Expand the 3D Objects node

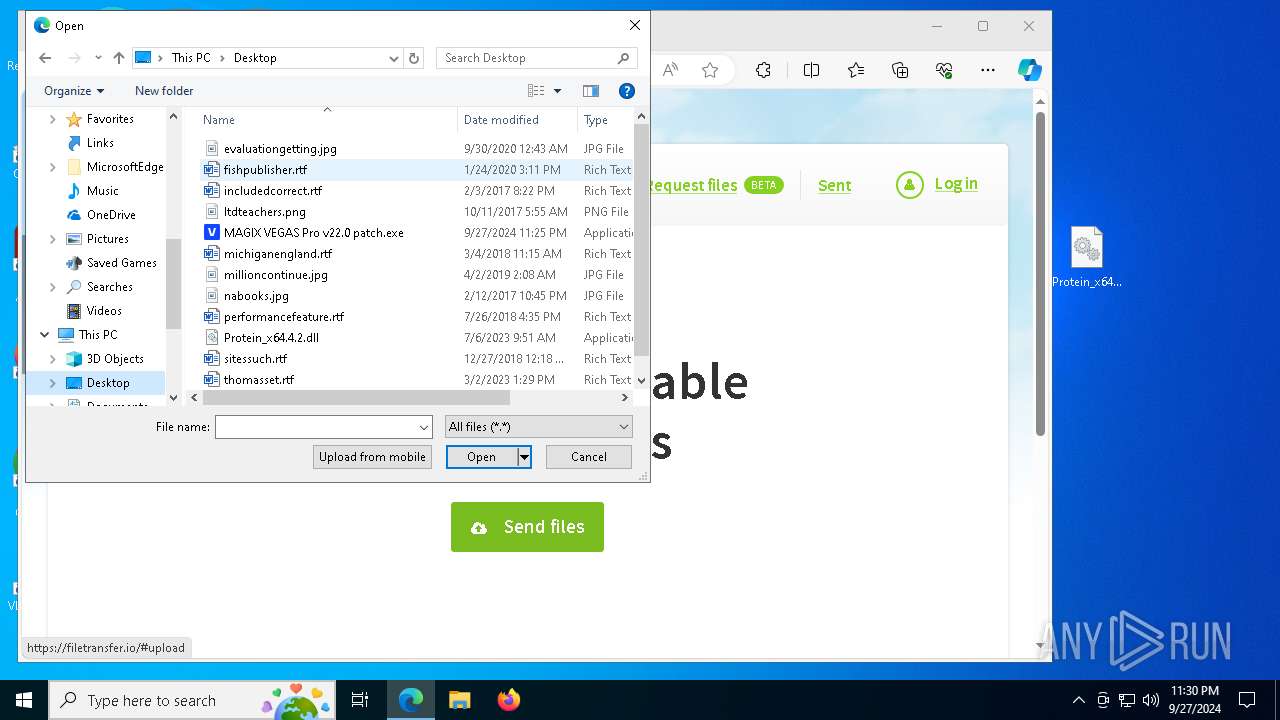(52, 359)
